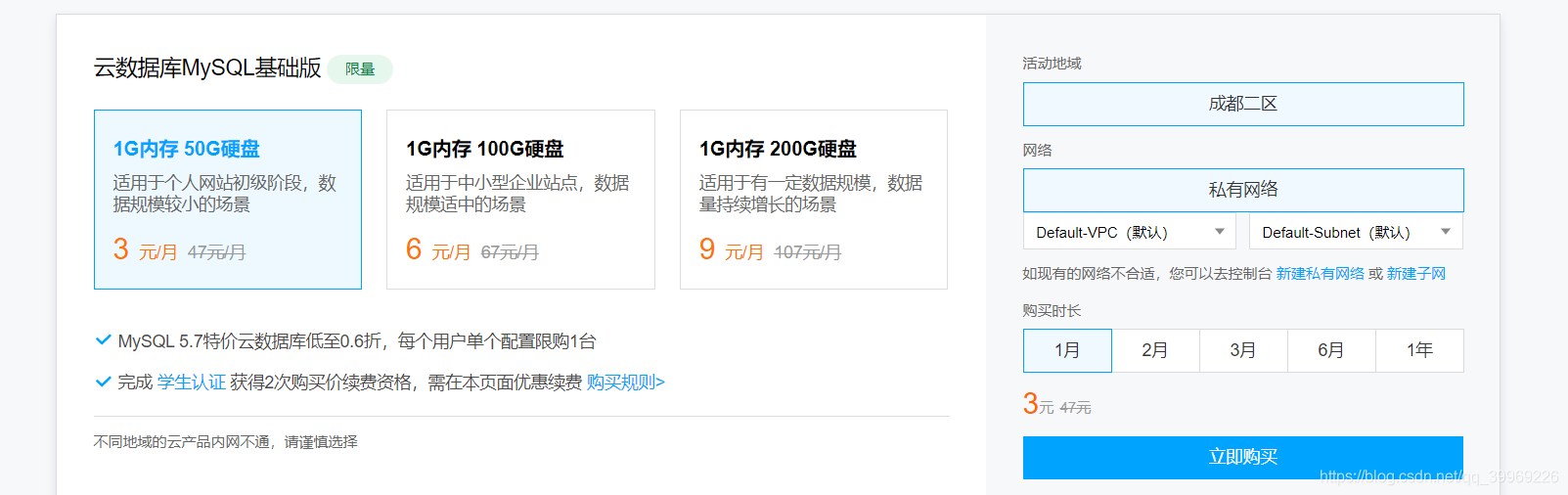Screen dimensions: 1568x495
Task: Click checkmark beside MySQL 5.7 note
Action: point(103,340)
